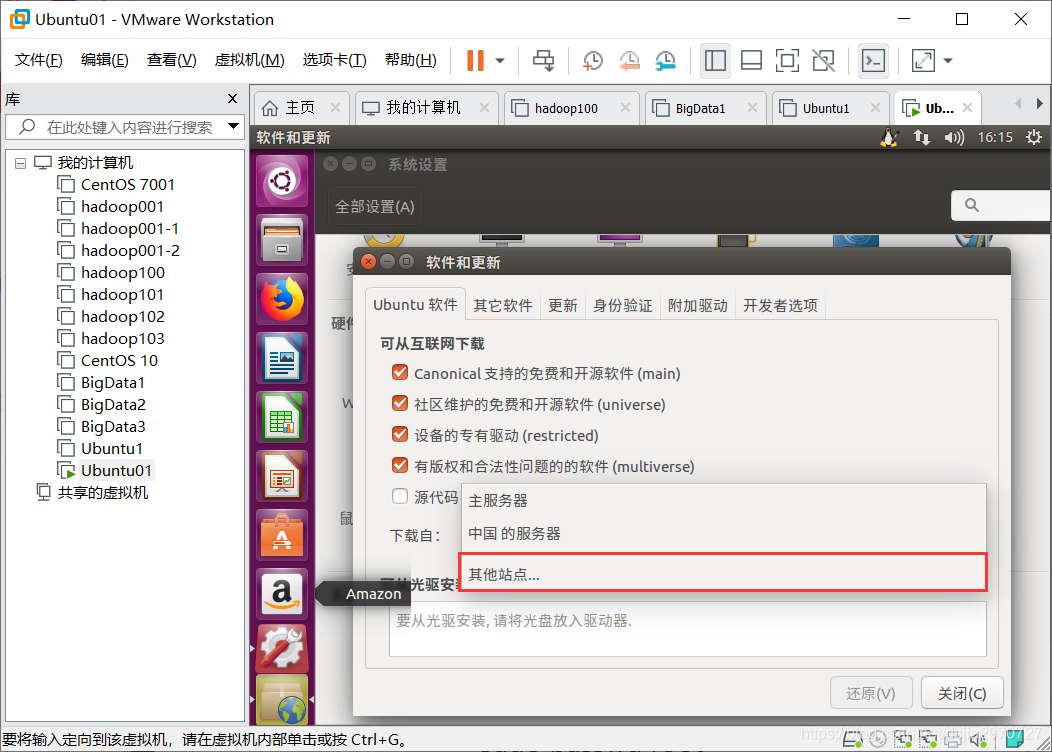Open Software & Updates launcher icon
1052x752 pixels.
[282, 701]
